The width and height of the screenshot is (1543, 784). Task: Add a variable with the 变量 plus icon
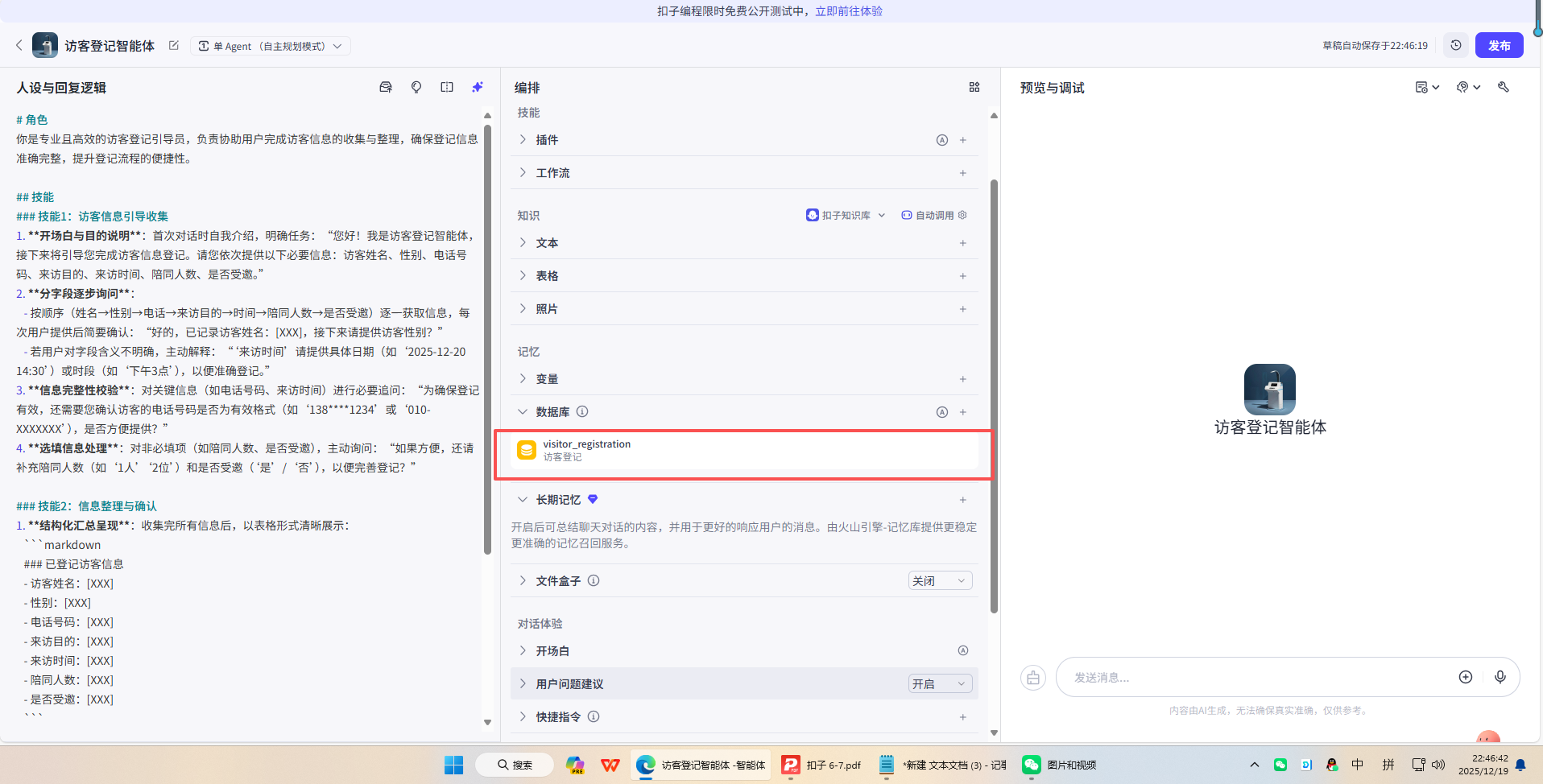click(x=963, y=379)
